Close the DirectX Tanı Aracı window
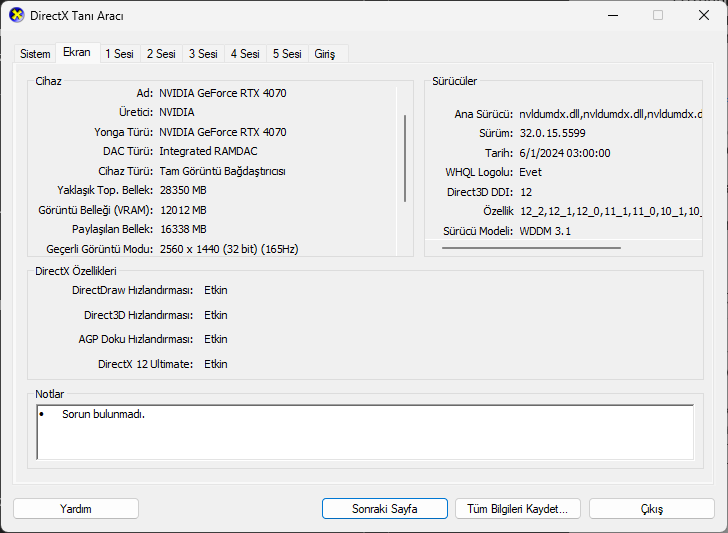 click(x=703, y=16)
